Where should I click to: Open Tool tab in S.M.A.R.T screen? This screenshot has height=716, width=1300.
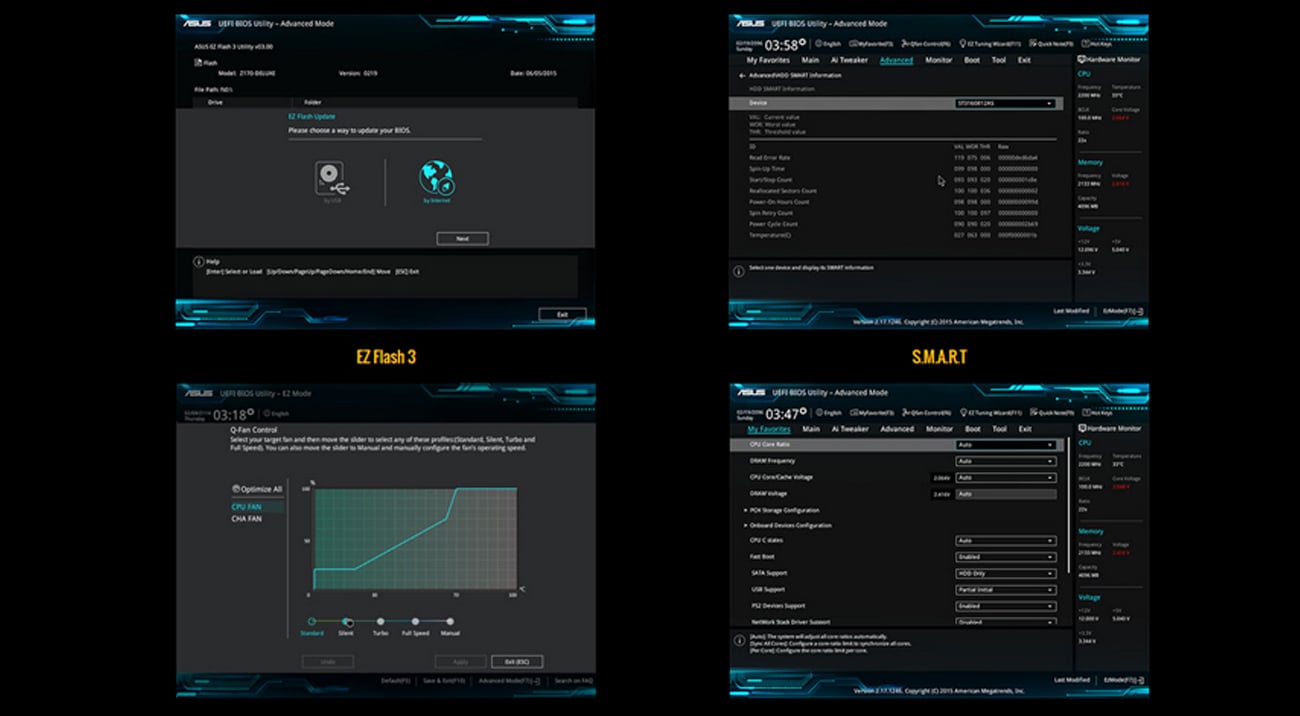pos(999,60)
